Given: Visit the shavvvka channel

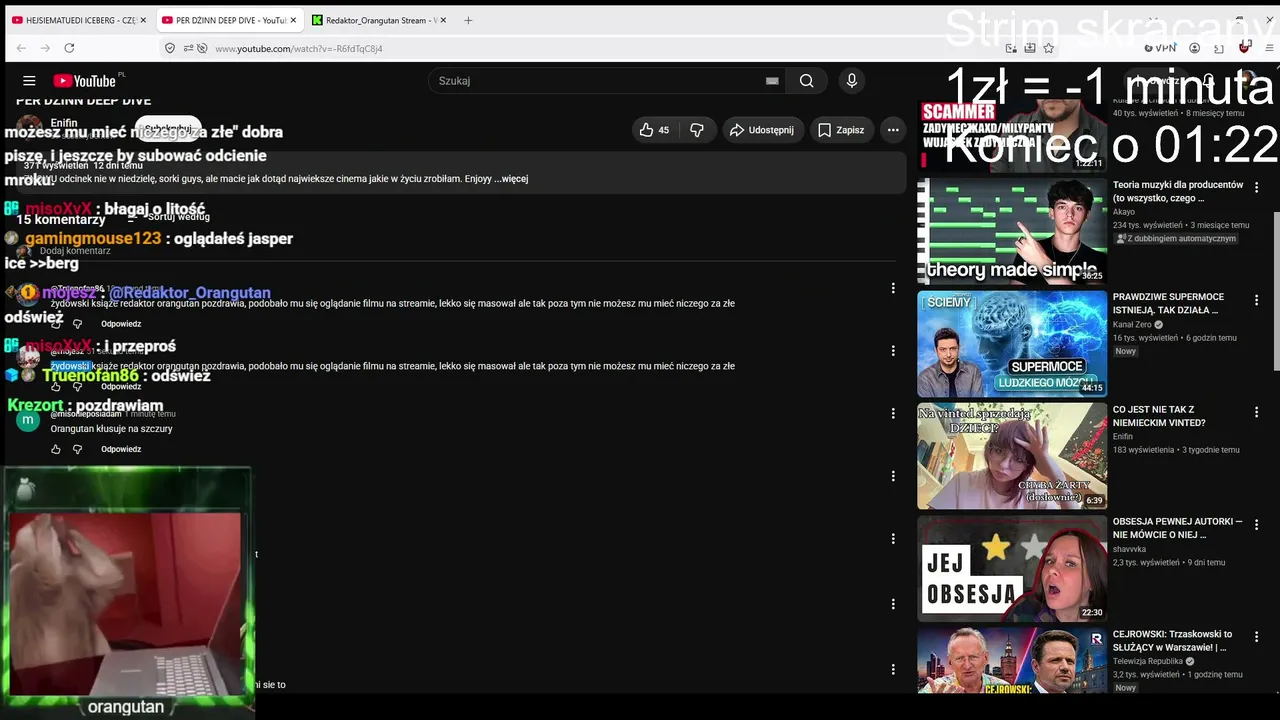Looking at the screenshot, I should (1130, 549).
